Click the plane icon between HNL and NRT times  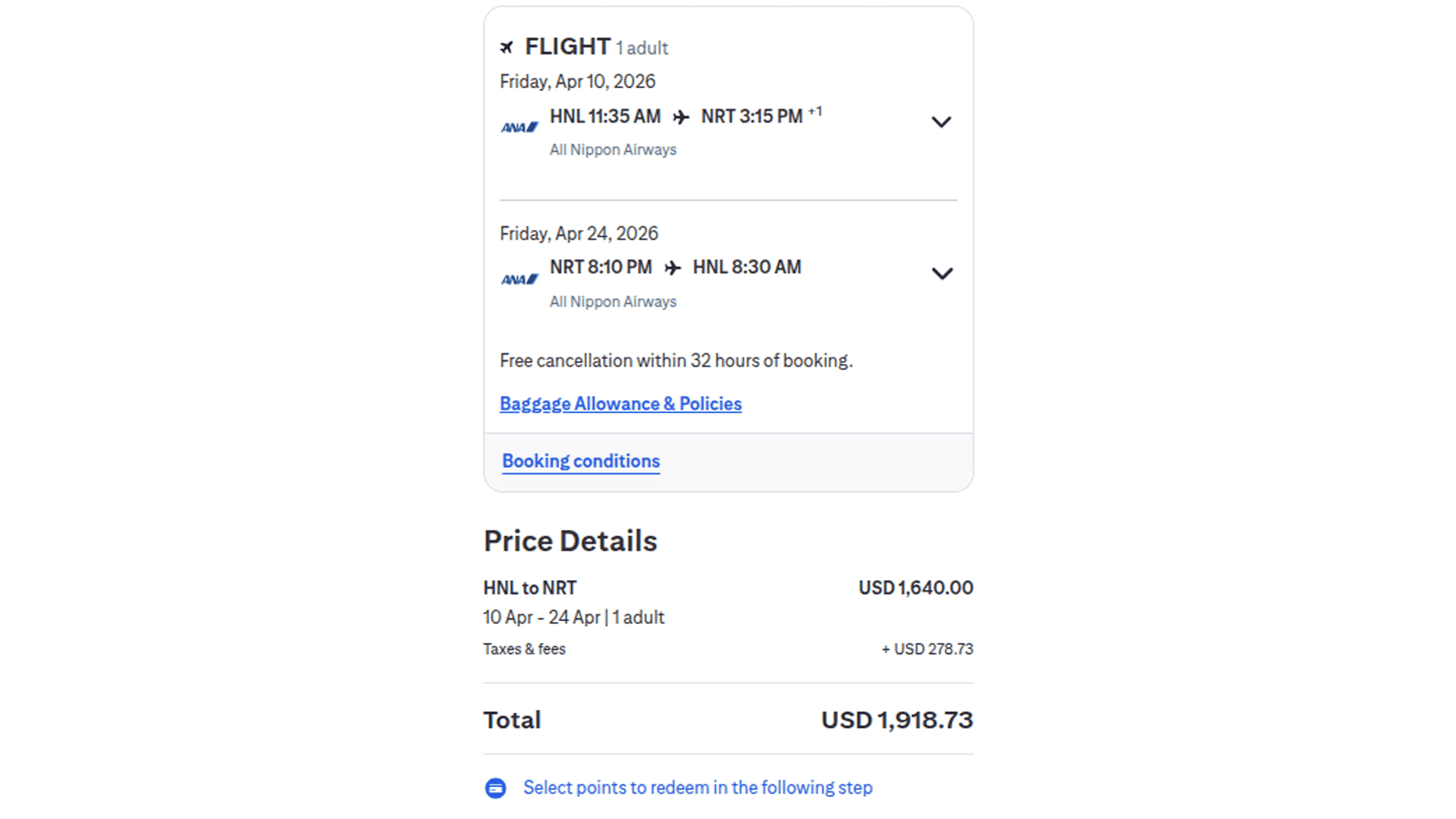681,117
